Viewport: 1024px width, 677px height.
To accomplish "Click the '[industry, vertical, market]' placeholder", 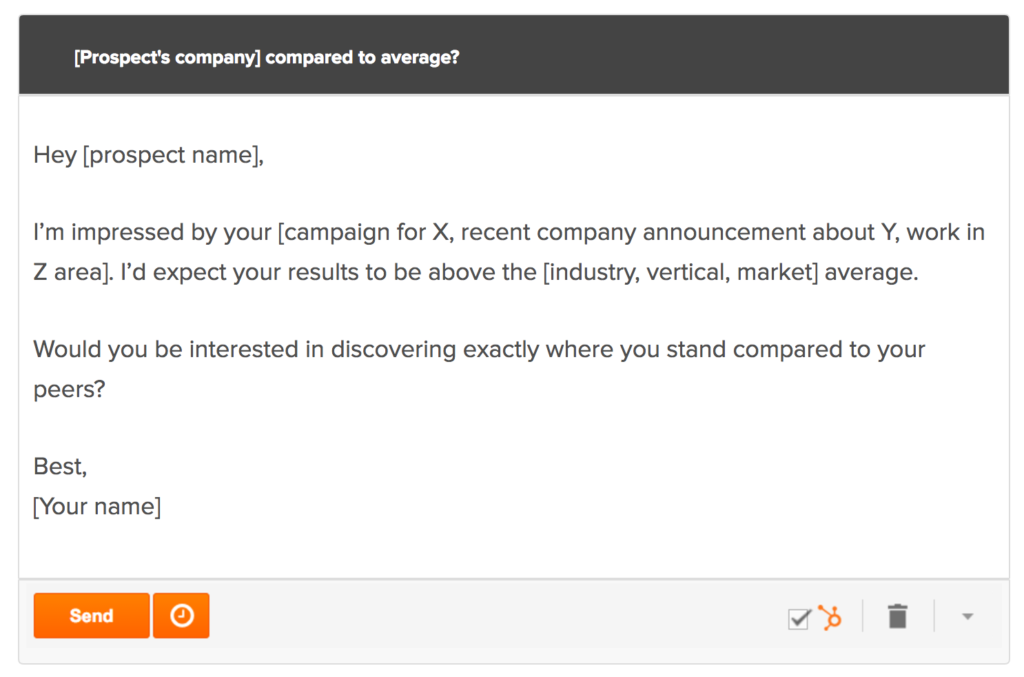I will pos(680,272).
